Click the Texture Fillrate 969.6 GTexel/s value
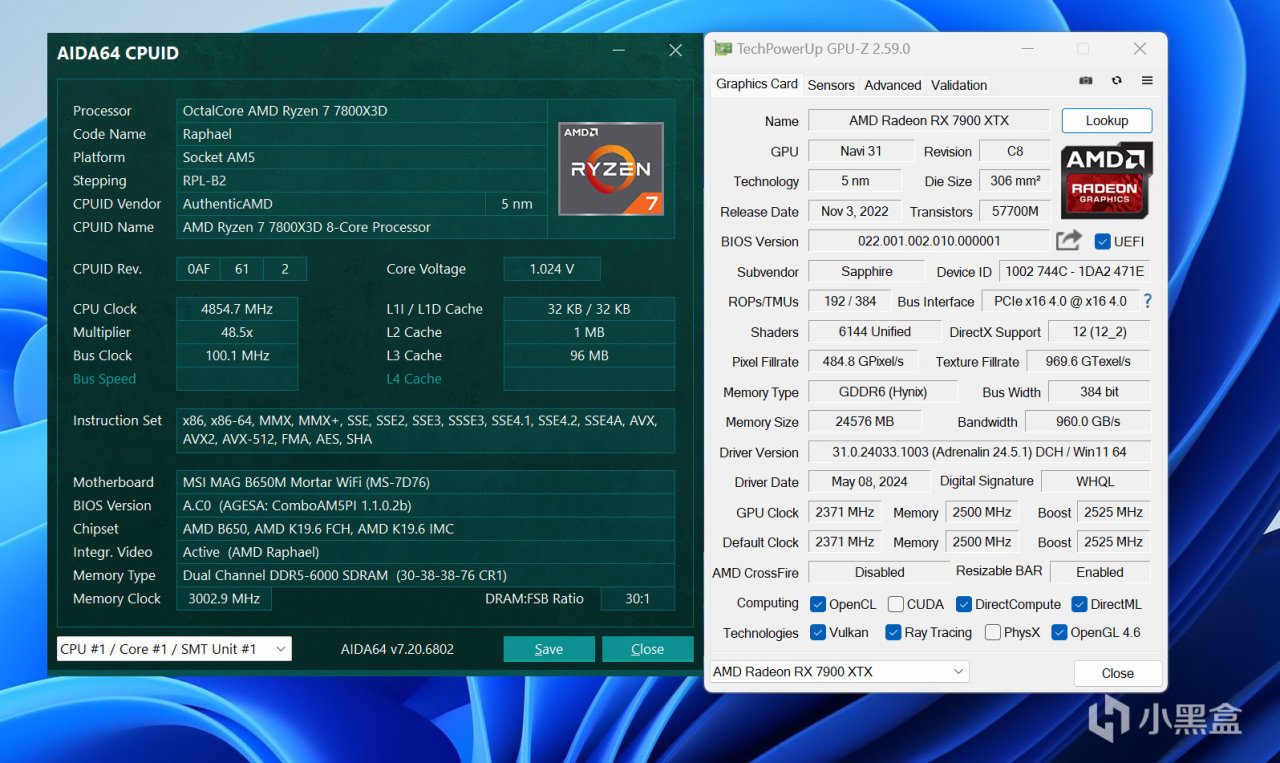This screenshot has height=763, width=1280. coord(1088,361)
